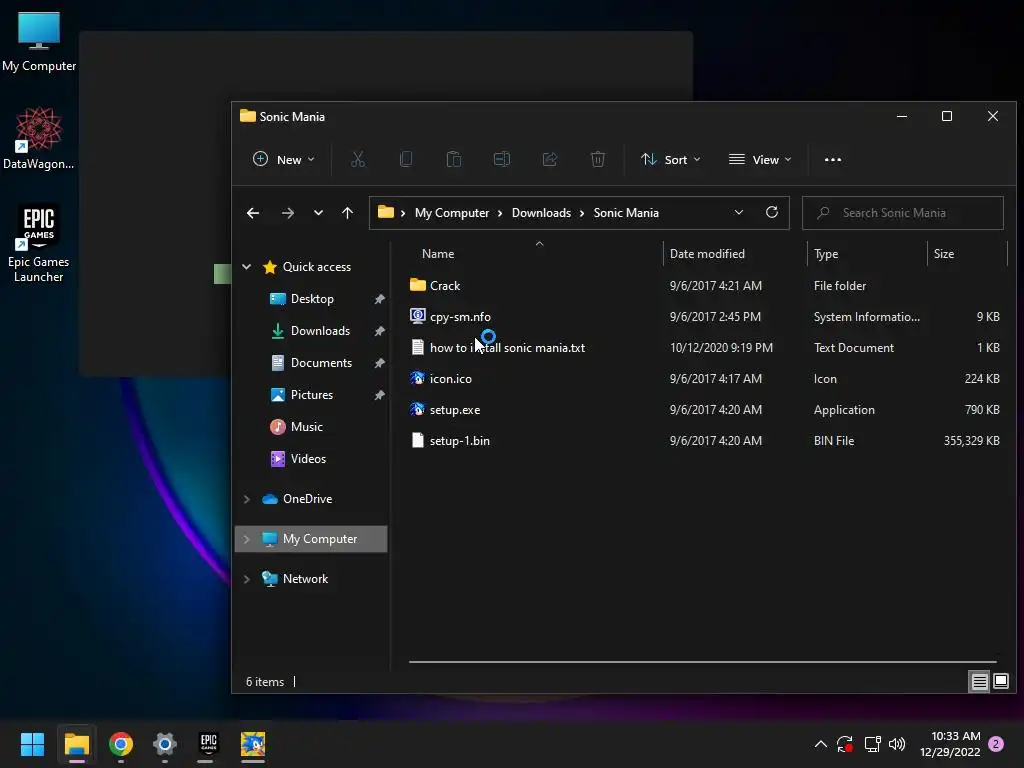Click Downloads in address breadcrumb
Image resolution: width=1024 pixels, height=768 pixels.
click(541, 213)
